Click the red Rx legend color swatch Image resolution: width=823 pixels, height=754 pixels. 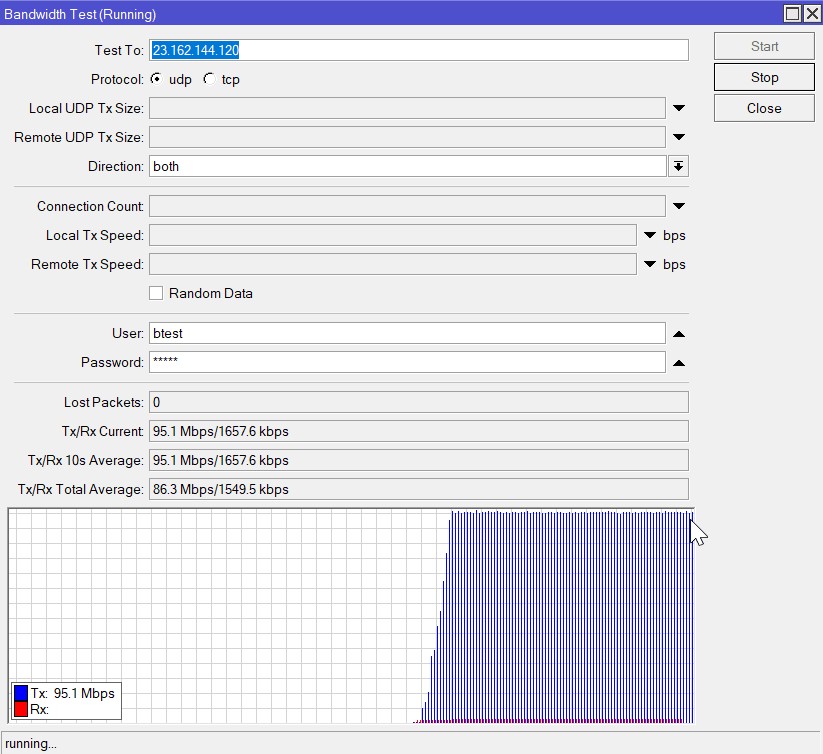[x=21, y=709]
